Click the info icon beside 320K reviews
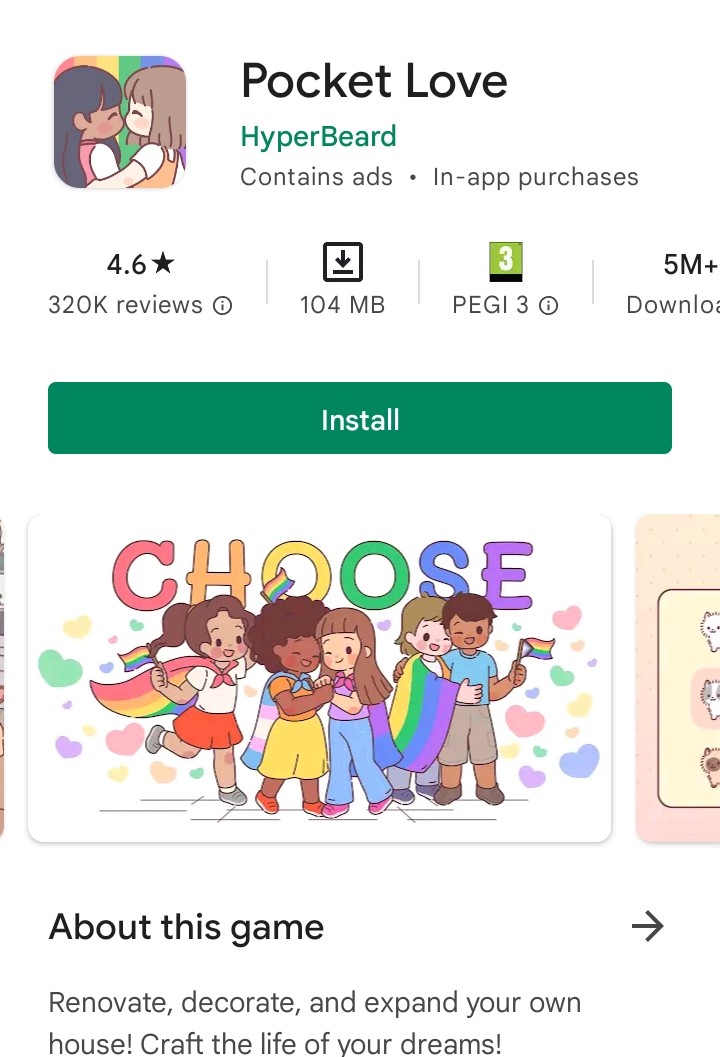720x1057 pixels. 222,306
